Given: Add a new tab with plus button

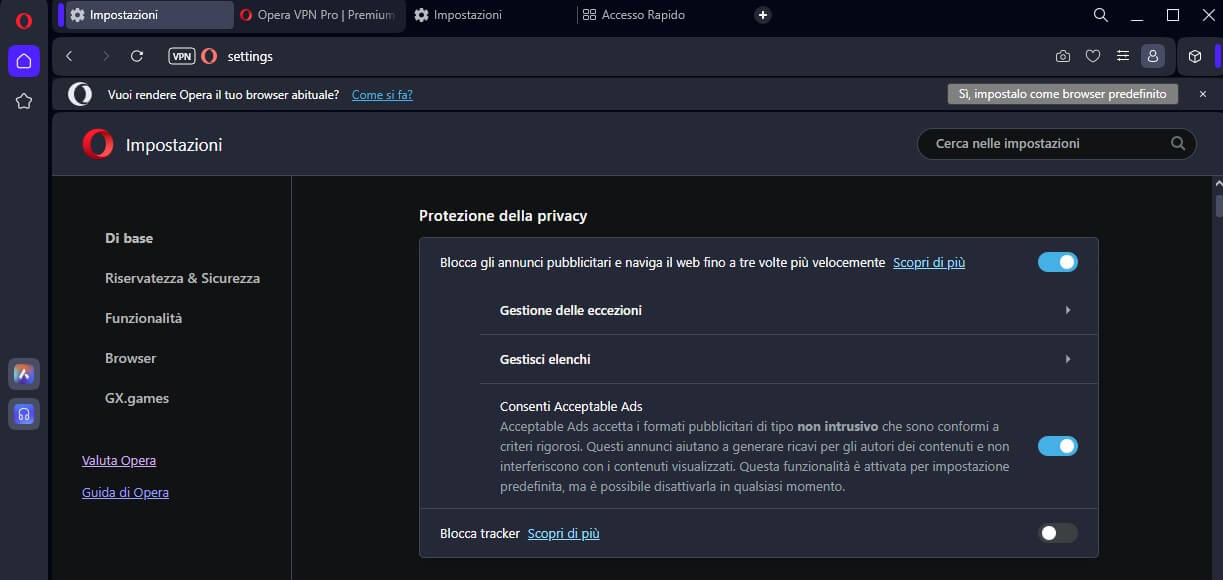Looking at the screenshot, I should 763,15.
